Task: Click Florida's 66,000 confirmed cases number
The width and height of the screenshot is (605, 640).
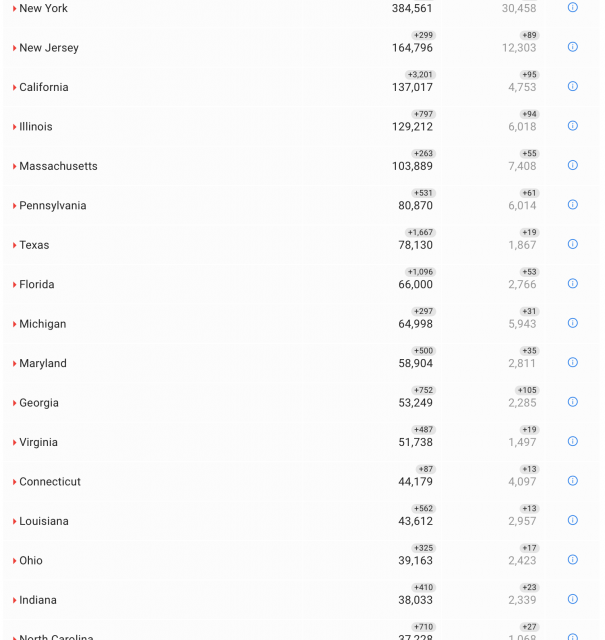Action: coord(415,285)
